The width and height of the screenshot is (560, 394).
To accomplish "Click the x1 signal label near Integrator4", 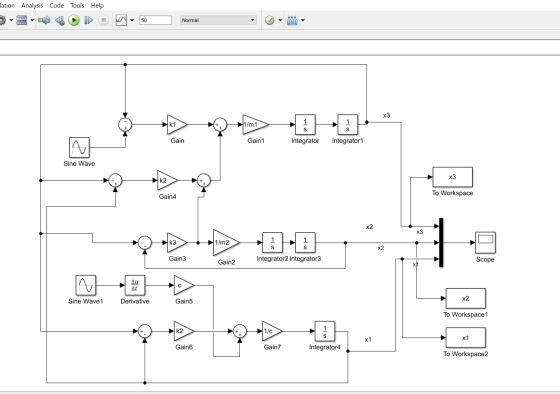I will [x=368, y=340].
